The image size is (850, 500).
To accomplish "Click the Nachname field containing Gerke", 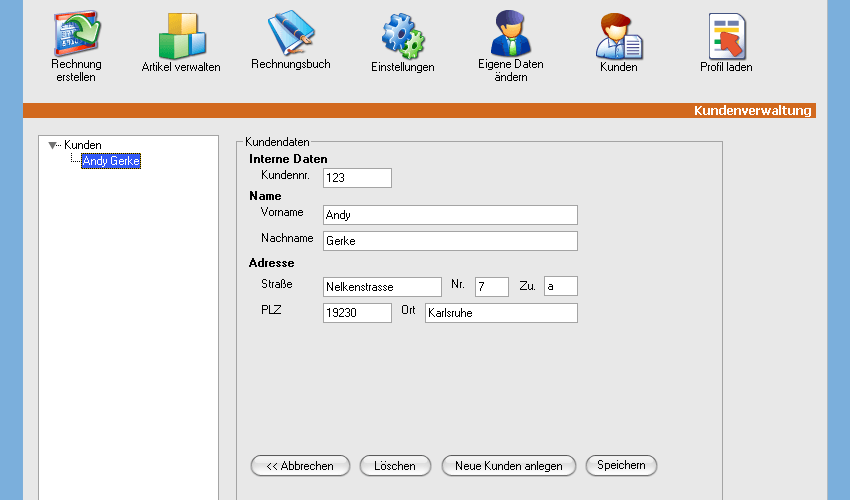I will pyautogui.click(x=450, y=241).
